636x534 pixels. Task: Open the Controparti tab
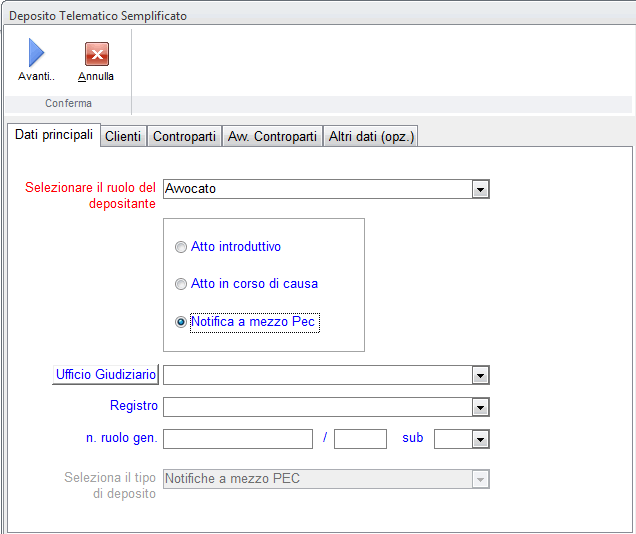(185, 136)
